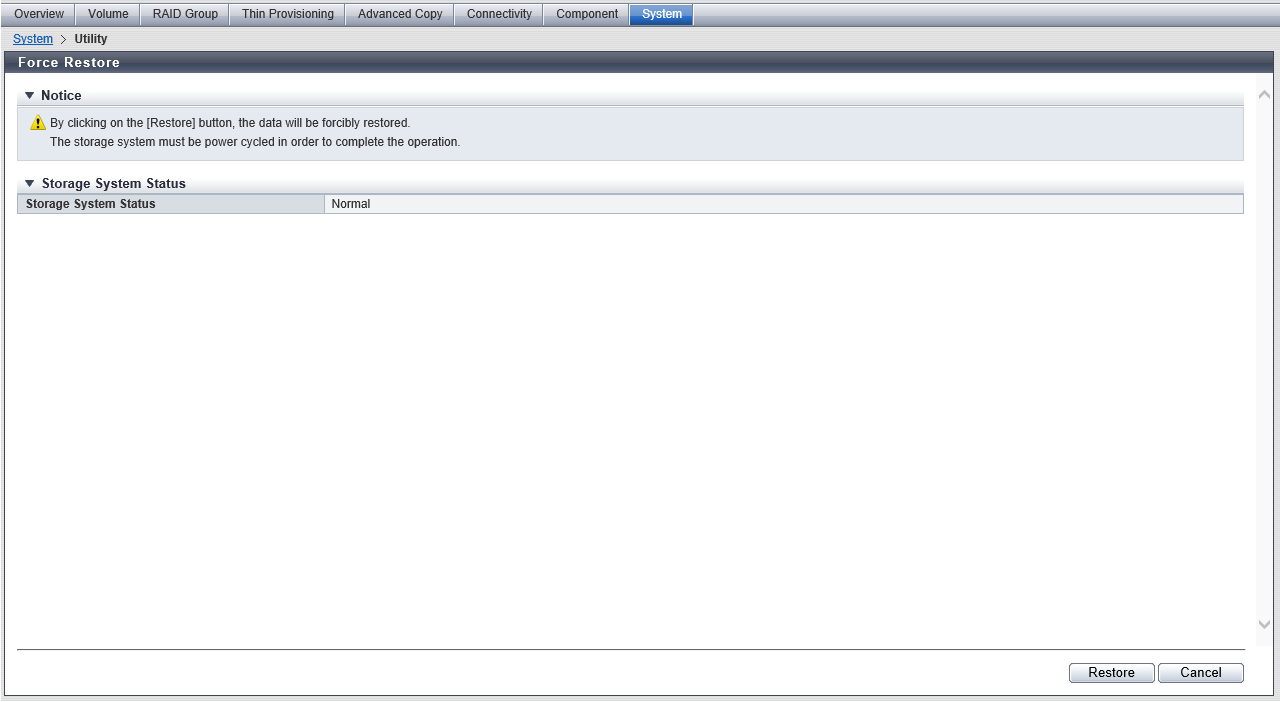Open the Advanced Copy tab

click(400, 14)
